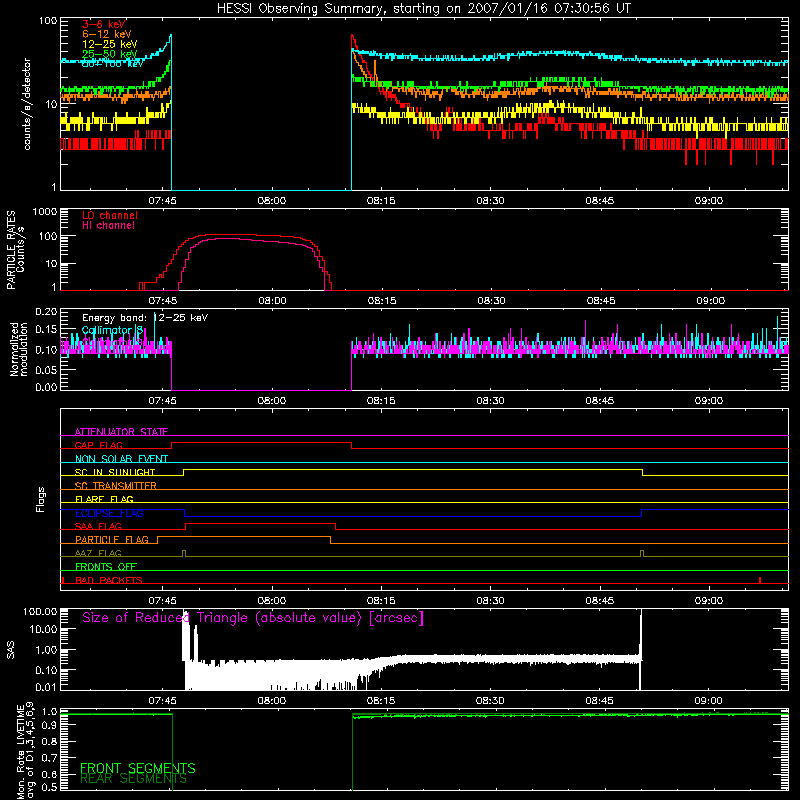
Task: Click the yellow '12-25 keV' legend entry in count-rate plot
Action: 110,44
